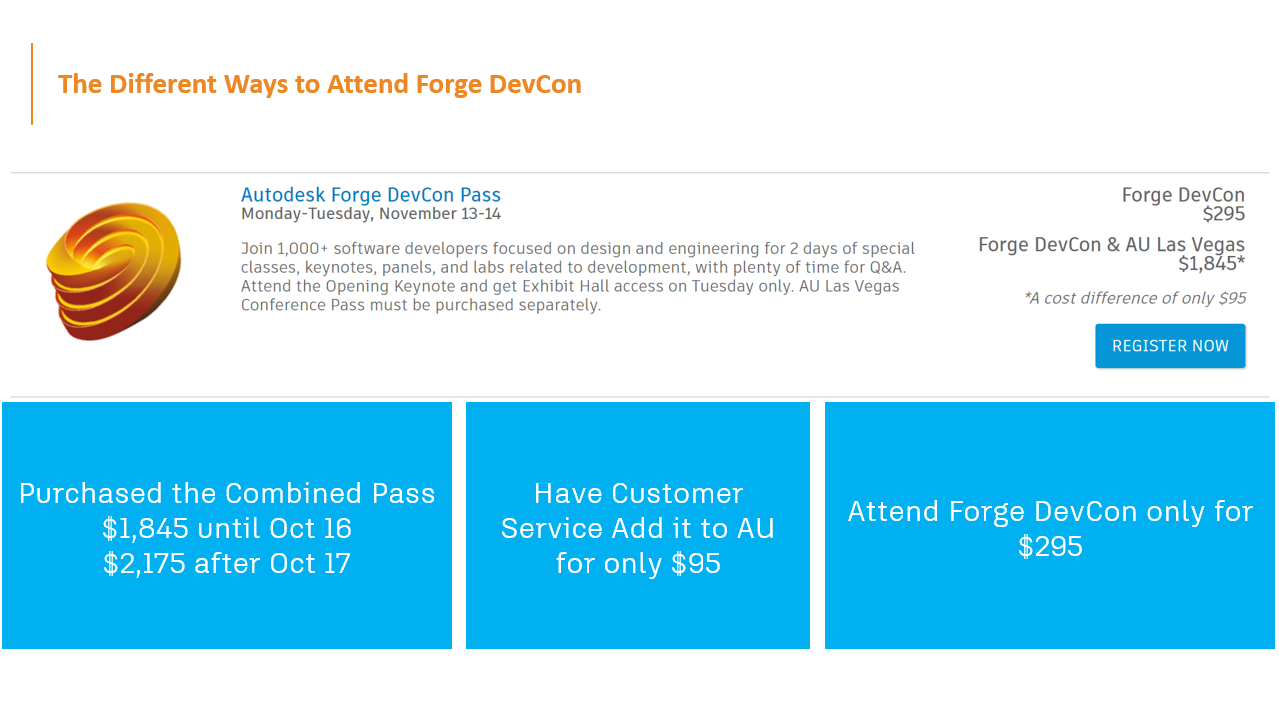Click the $1,845* combined price text
Image resolution: width=1279 pixels, height=710 pixels.
[1211, 264]
